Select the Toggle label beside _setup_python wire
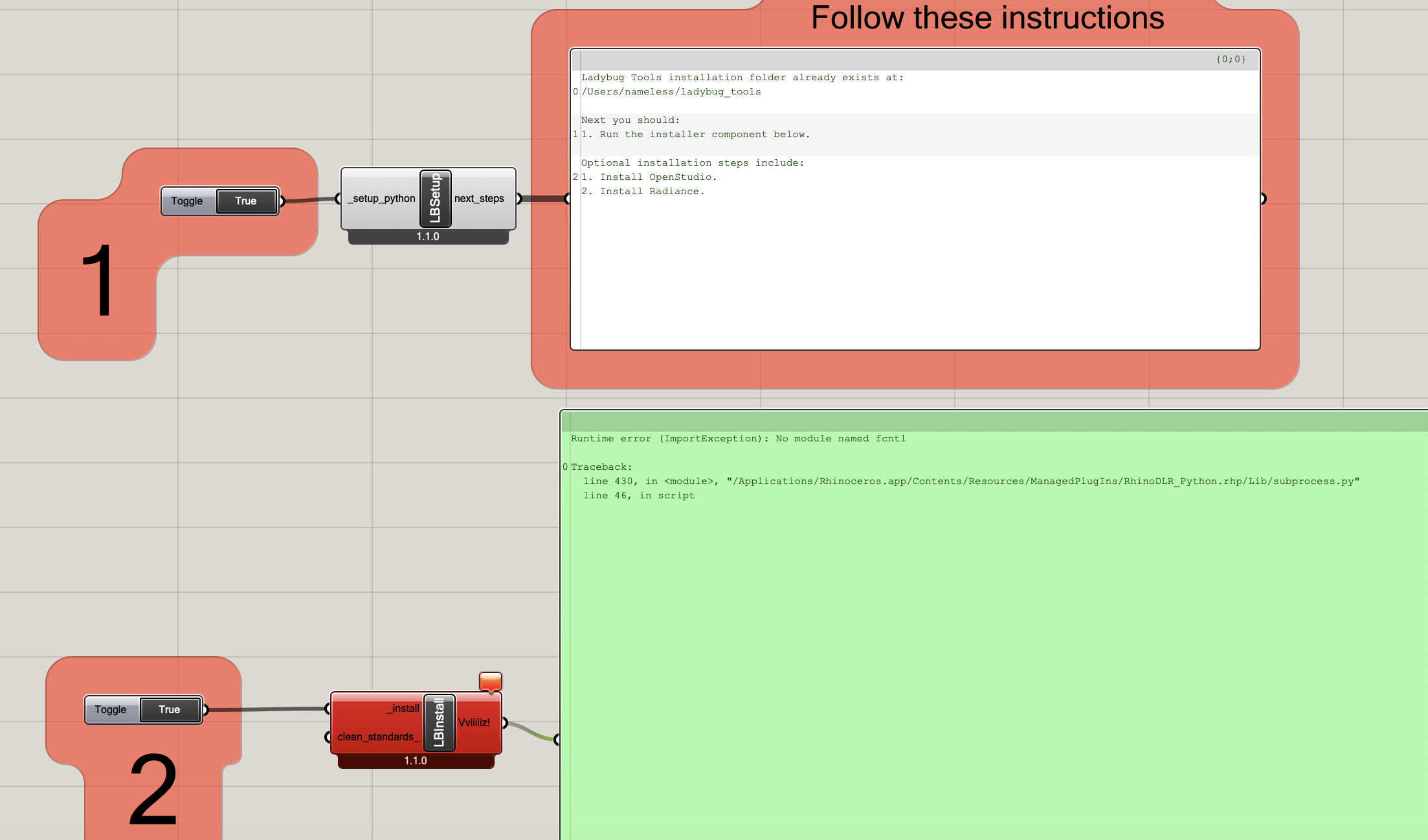Image resolution: width=1428 pixels, height=840 pixels. 187,201
